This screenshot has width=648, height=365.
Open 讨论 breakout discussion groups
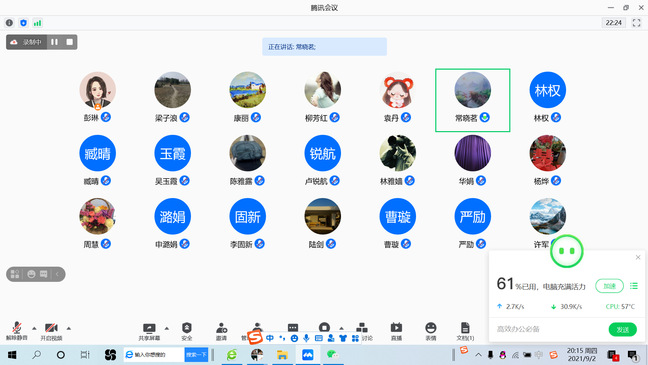(363, 331)
